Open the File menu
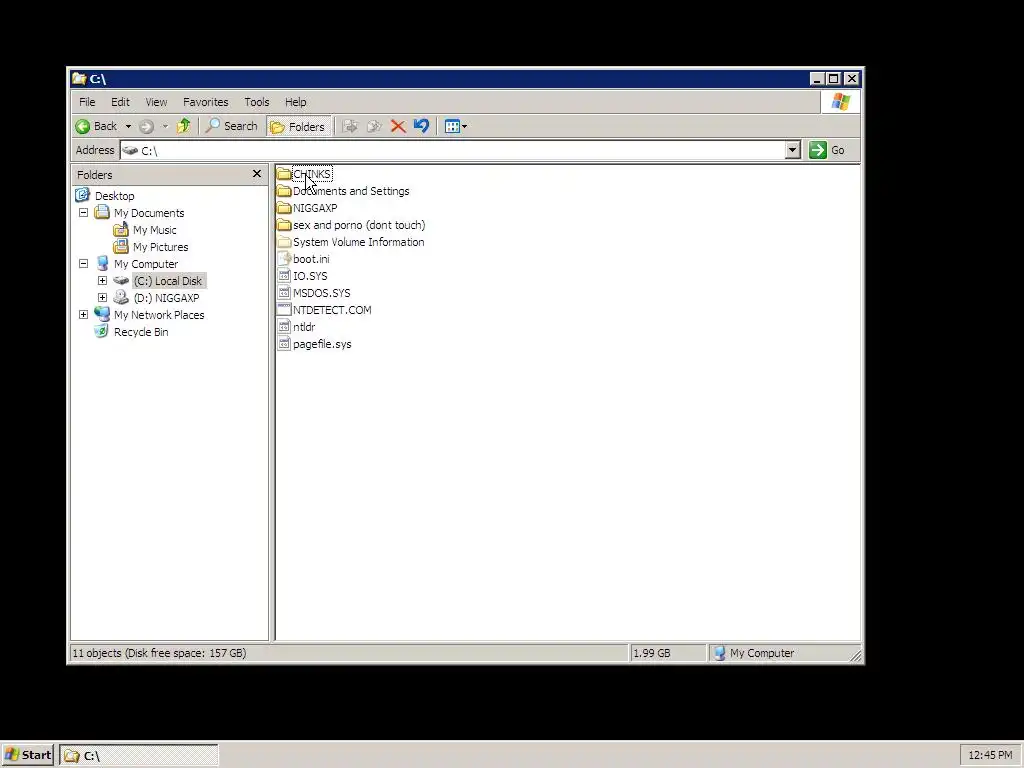1024x768 pixels. click(x=87, y=102)
